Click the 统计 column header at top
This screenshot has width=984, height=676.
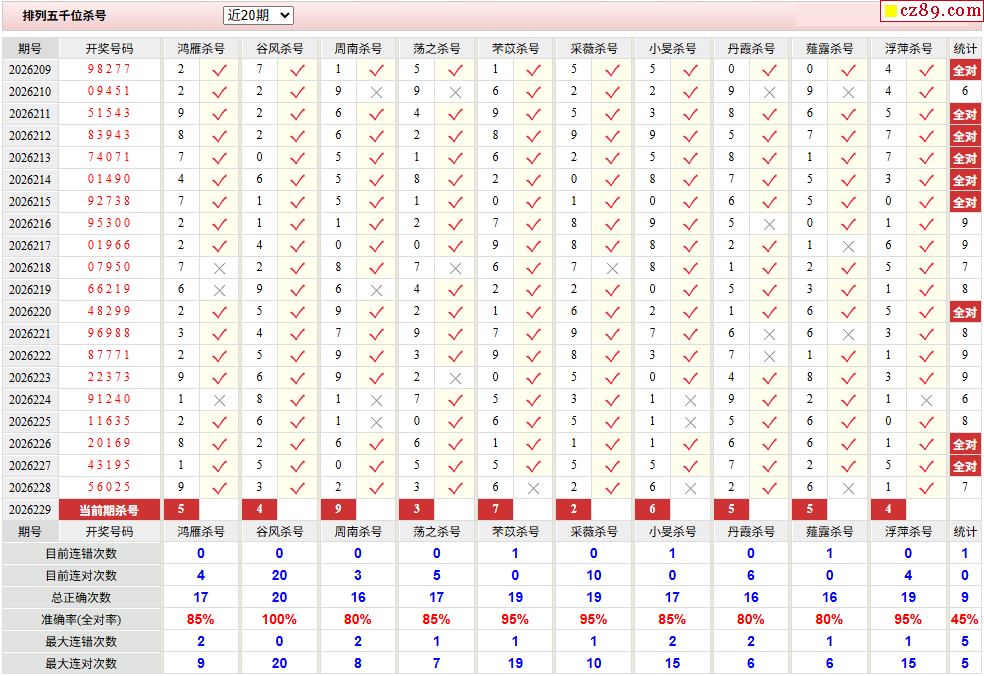(x=965, y=48)
